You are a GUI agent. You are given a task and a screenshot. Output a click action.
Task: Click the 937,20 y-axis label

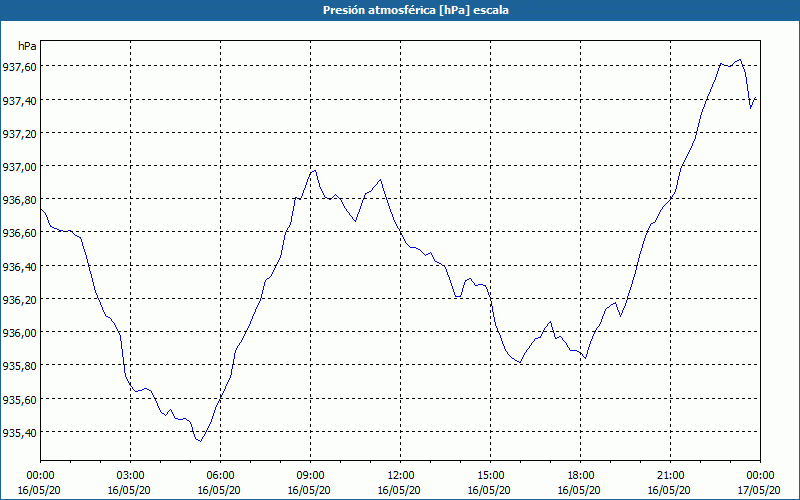click(x=19, y=134)
